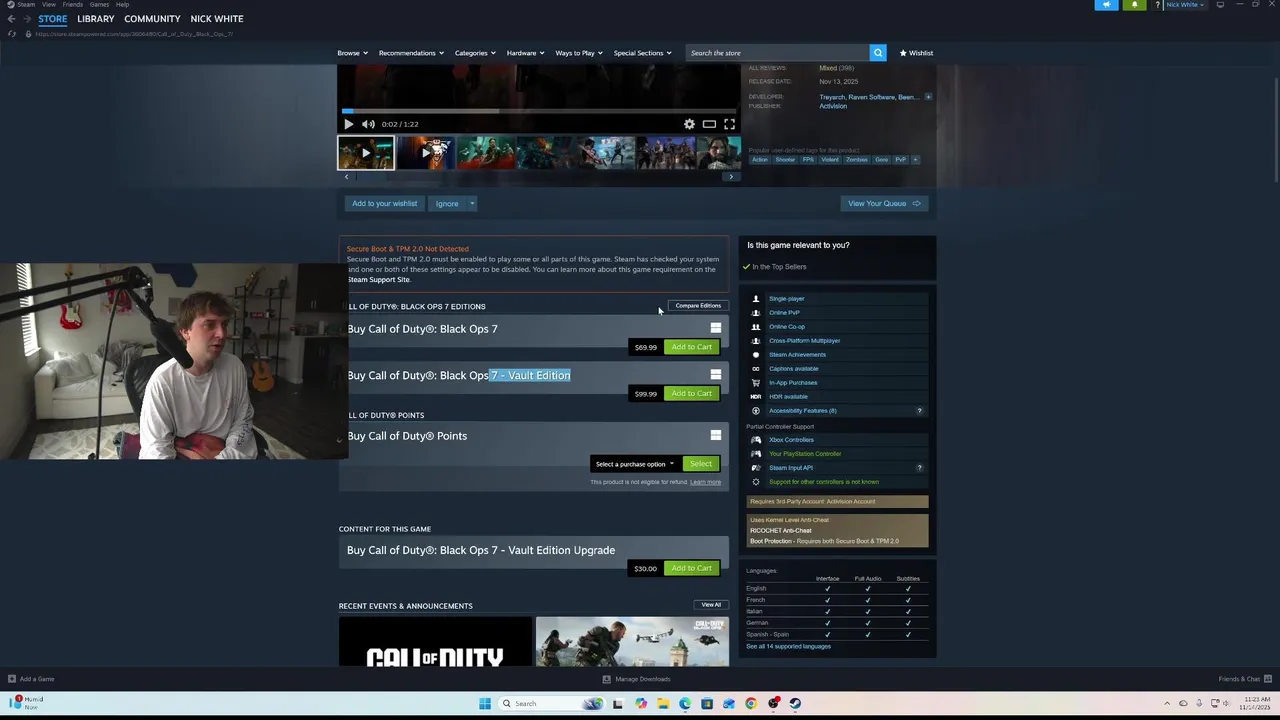Screen dimensions: 1280x720
Task: Open the Hardware dropdown
Action: click(x=525, y=53)
